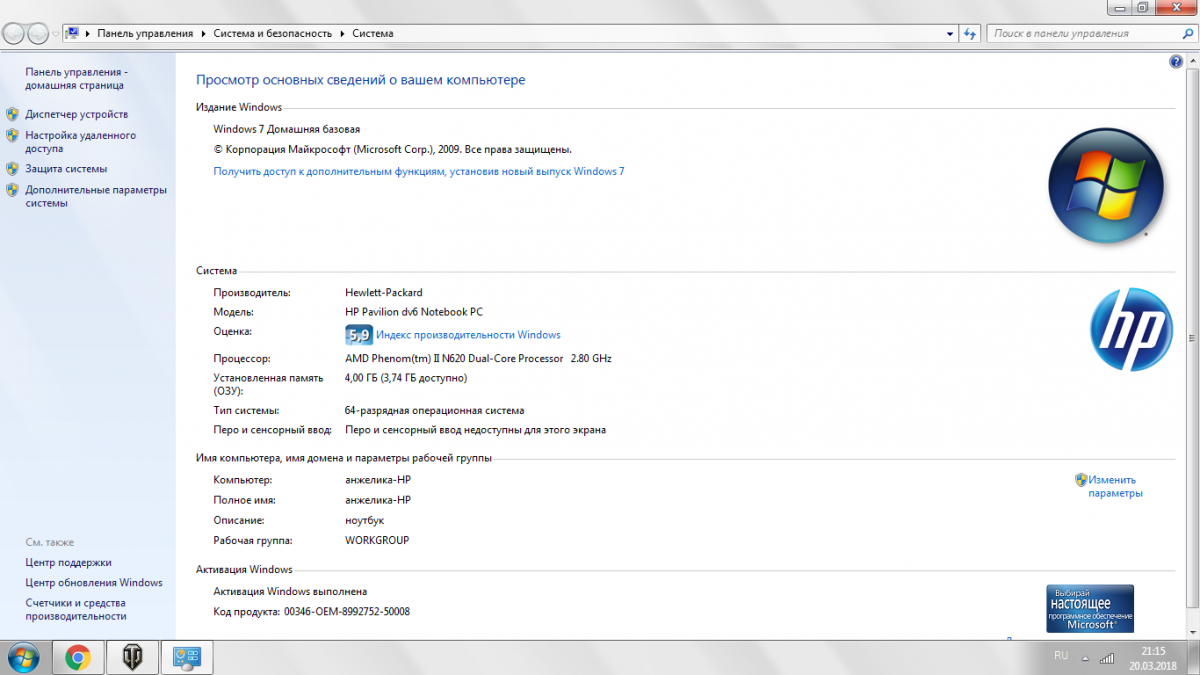Screen dimensions: 1200x675
Task: Click the computer icon in the address bar
Action: 72,33
